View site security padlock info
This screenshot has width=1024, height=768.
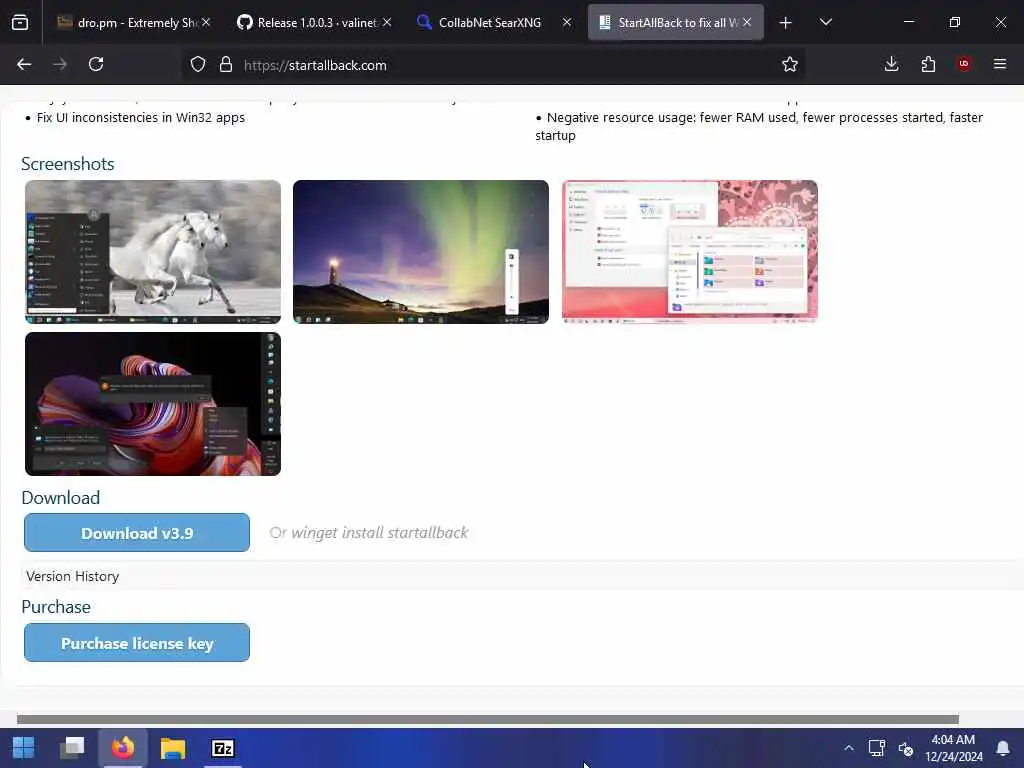(x=226, y=64)
